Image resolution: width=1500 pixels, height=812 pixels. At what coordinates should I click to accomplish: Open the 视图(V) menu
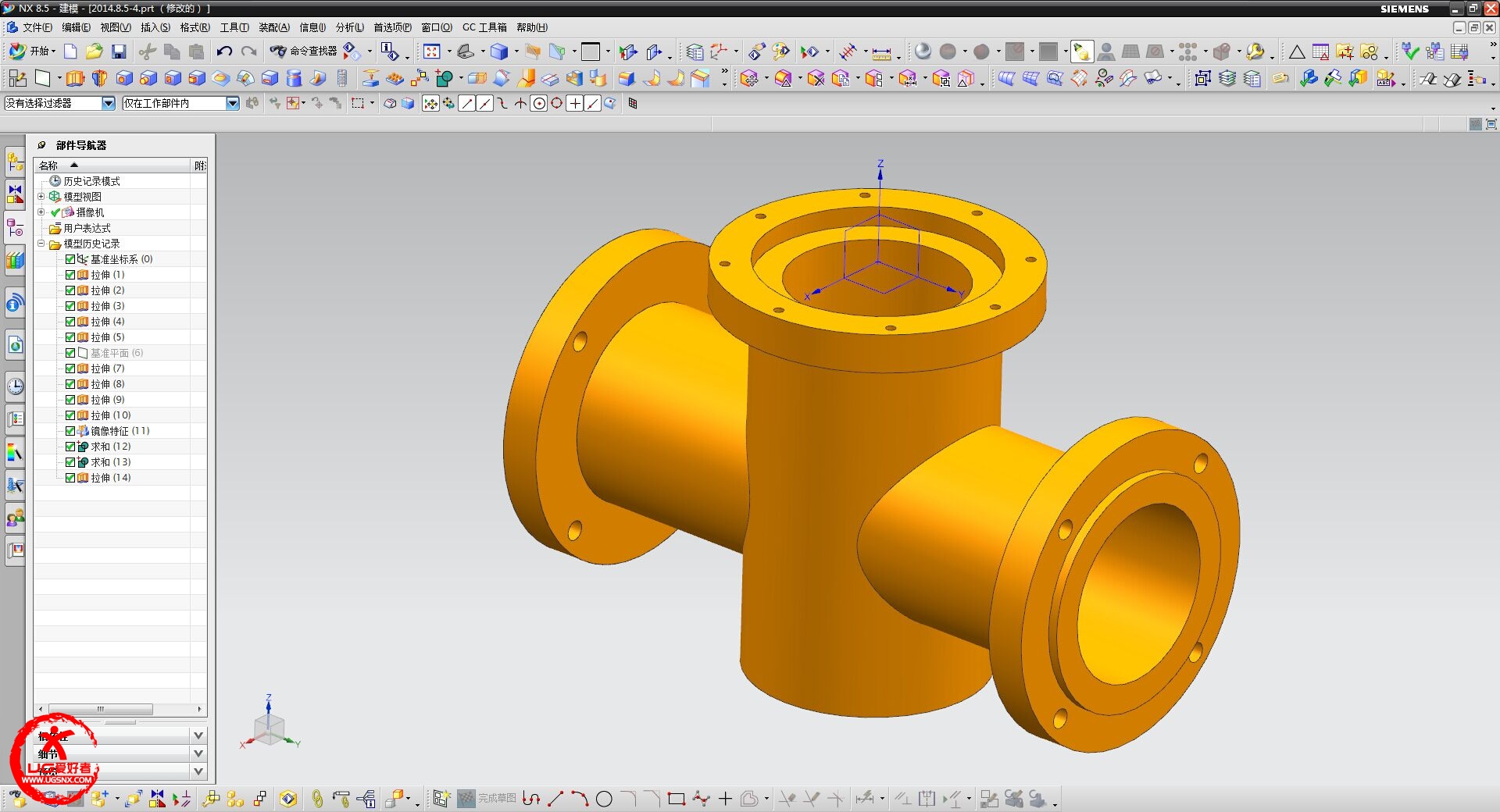point(115,27)
